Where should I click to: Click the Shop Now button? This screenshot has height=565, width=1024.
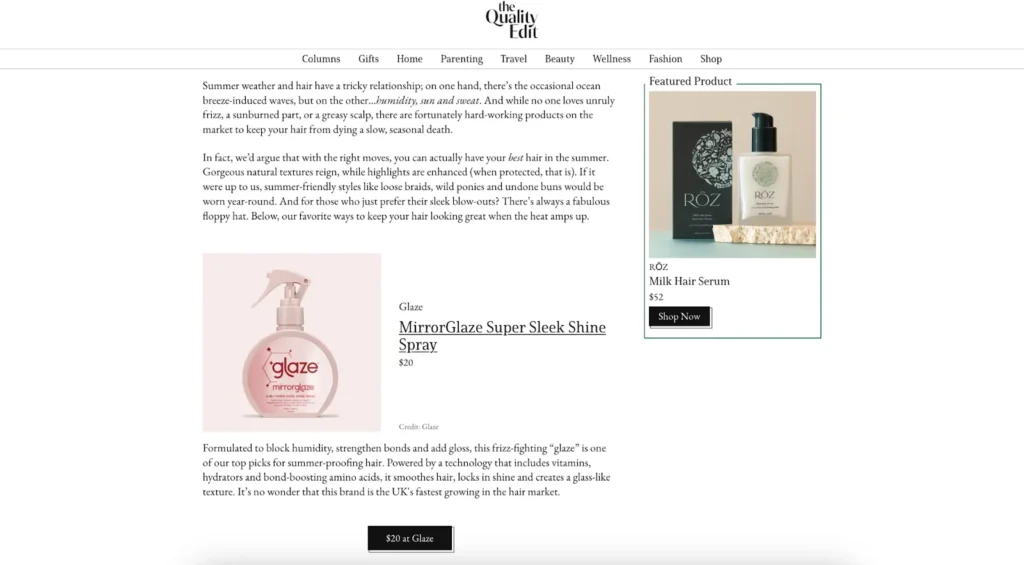click(x=679, y=316)
